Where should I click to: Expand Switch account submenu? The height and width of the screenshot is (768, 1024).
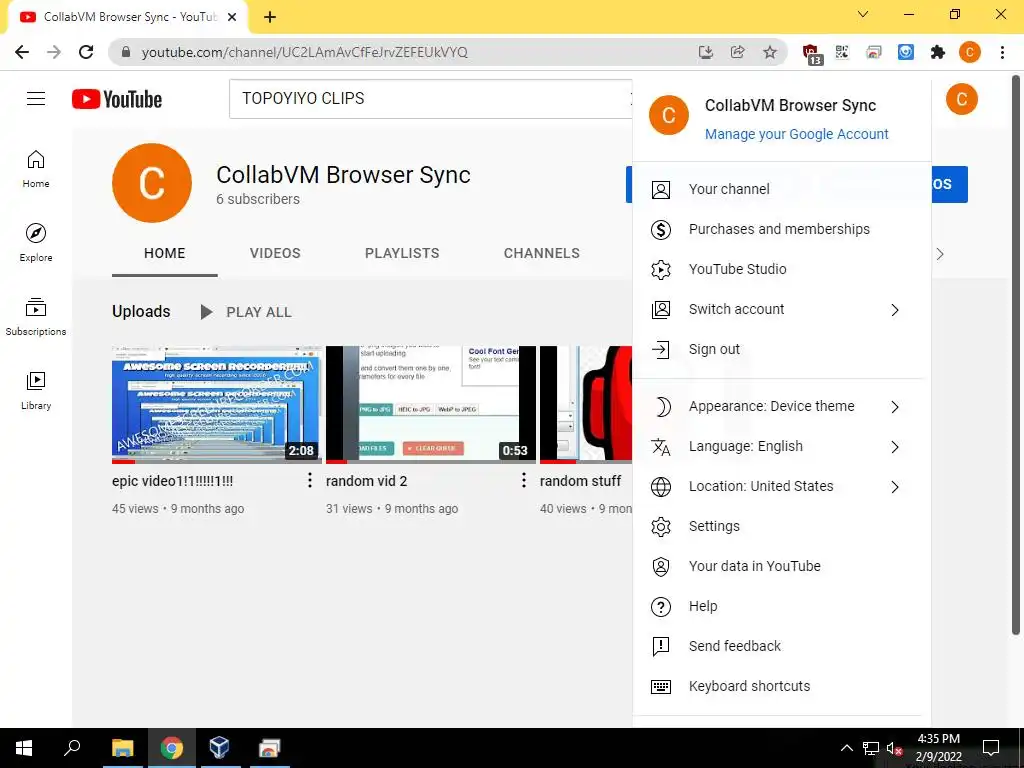click(777, 310)
